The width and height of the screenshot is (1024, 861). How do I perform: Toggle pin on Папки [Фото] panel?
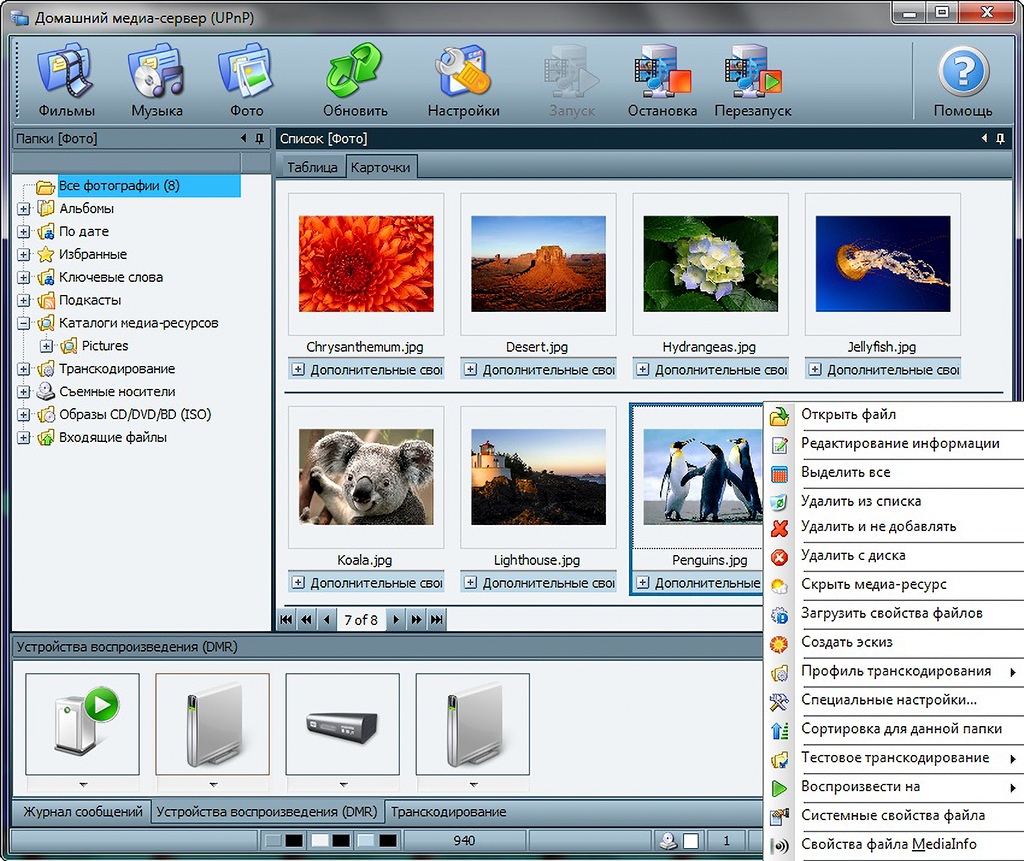(260, 138)
